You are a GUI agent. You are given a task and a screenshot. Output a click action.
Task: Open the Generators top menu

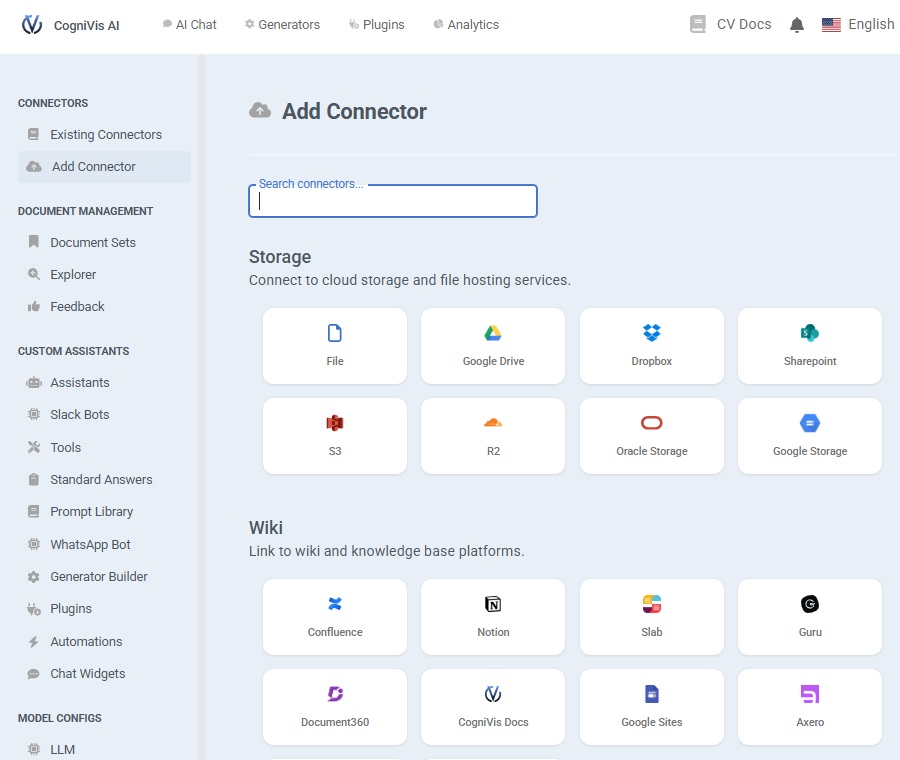283,25
